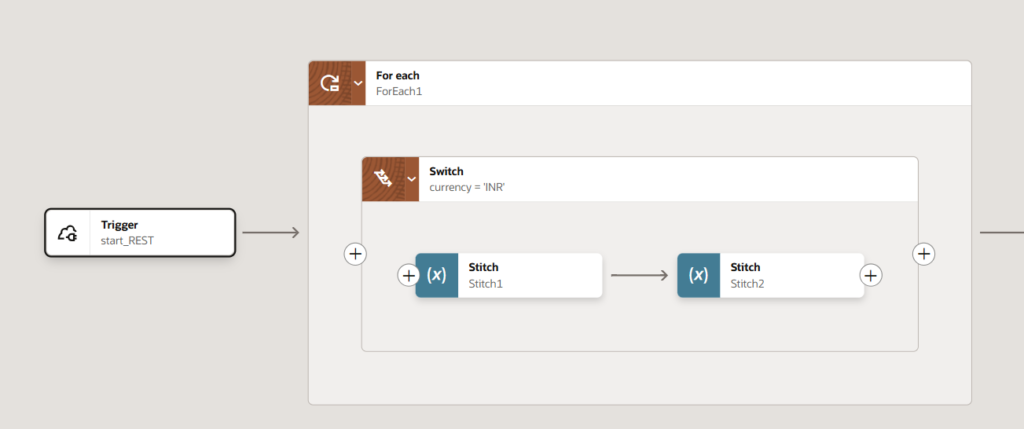Click the arrow between Trigger and For each
1024x429 pixels.
pos(270,233)
